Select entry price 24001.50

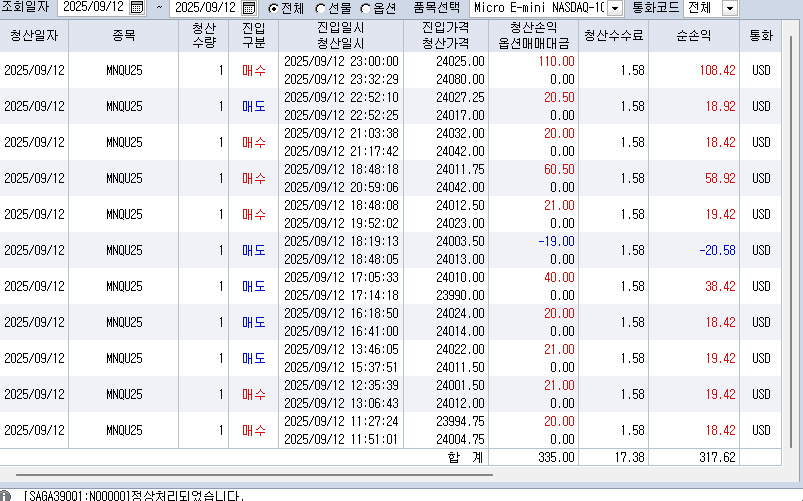pyautogui.click(x=460, y=385)
